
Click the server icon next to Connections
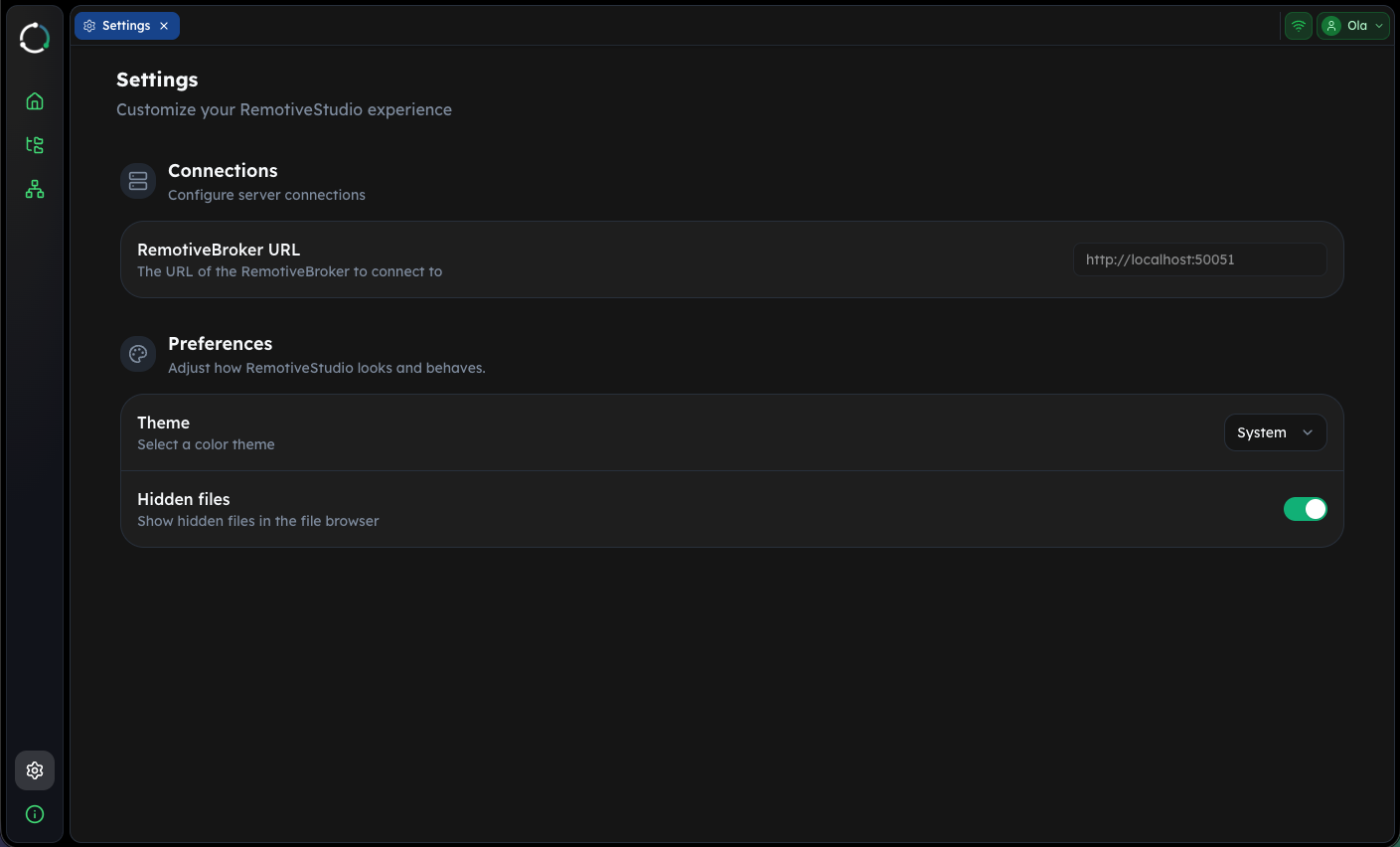point(137,180)
